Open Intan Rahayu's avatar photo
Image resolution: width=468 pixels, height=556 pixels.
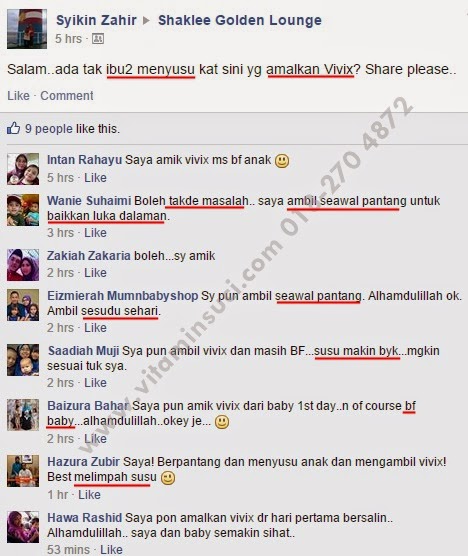(23, 169)
